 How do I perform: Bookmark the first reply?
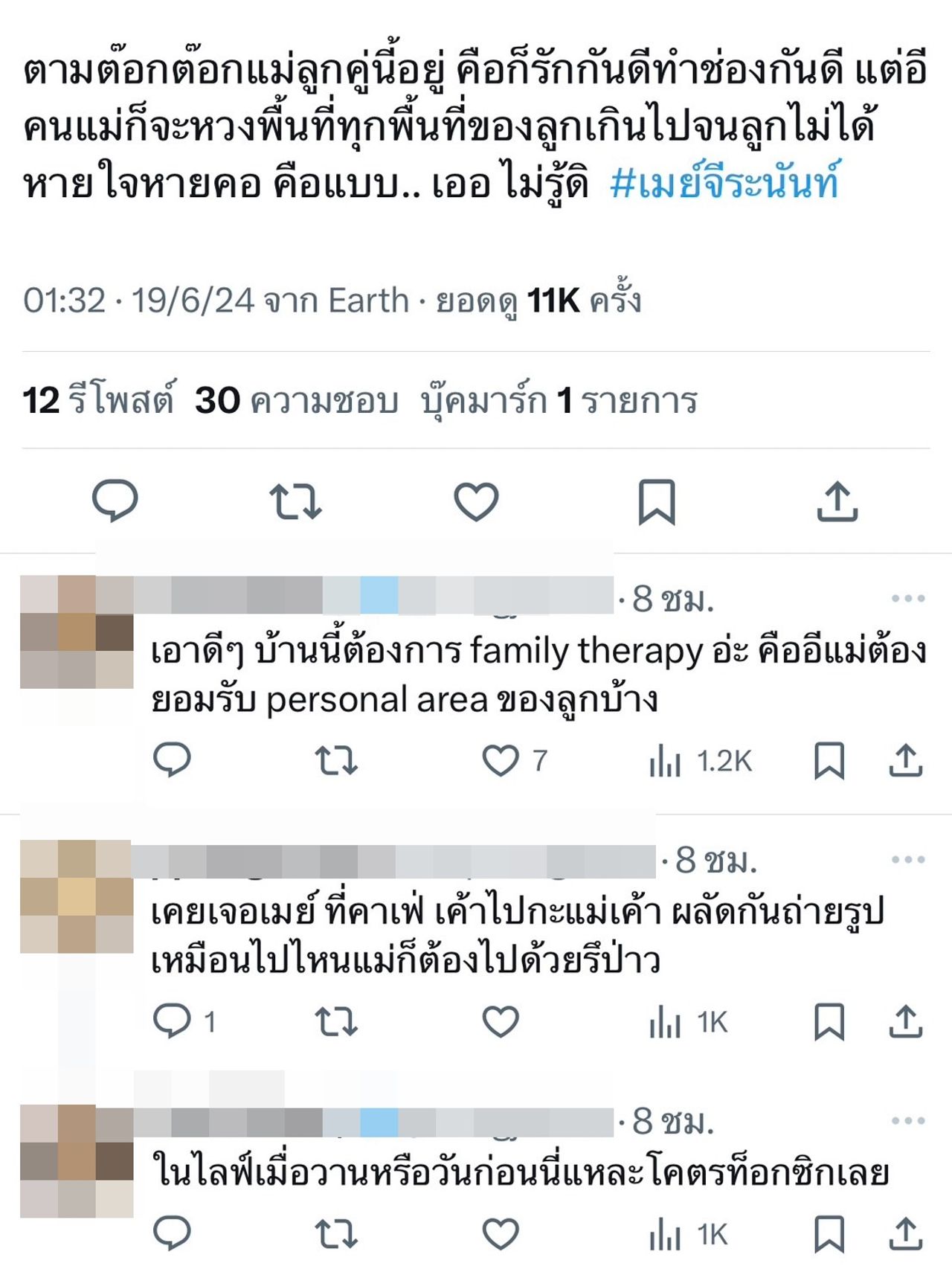point(829,761)
